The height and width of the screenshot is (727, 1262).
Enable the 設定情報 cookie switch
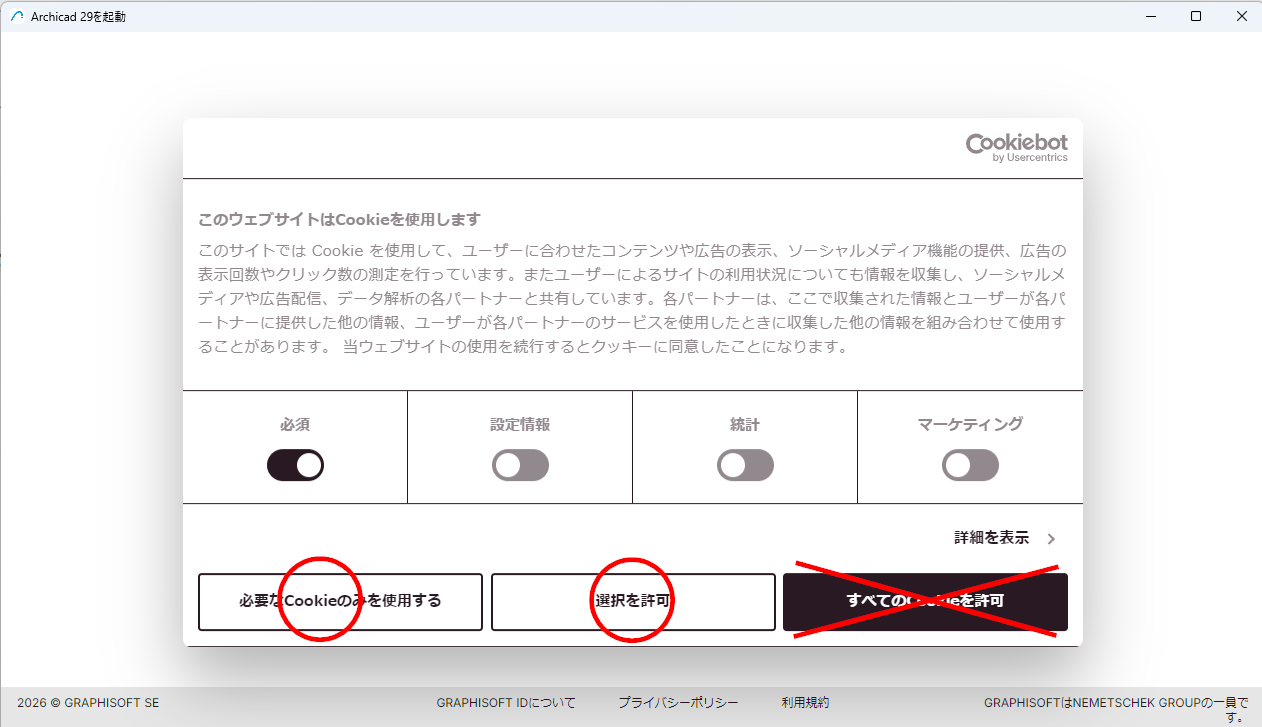(520, 465)
